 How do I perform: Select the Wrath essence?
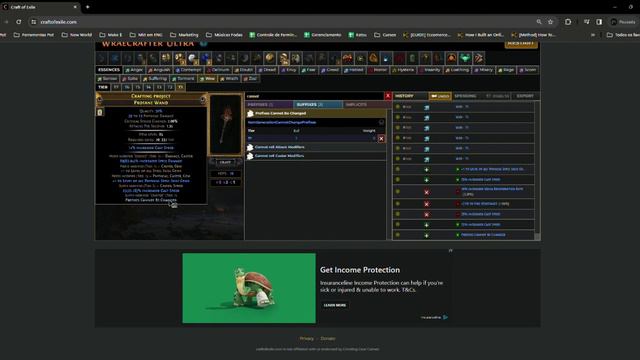click(229, 78)
